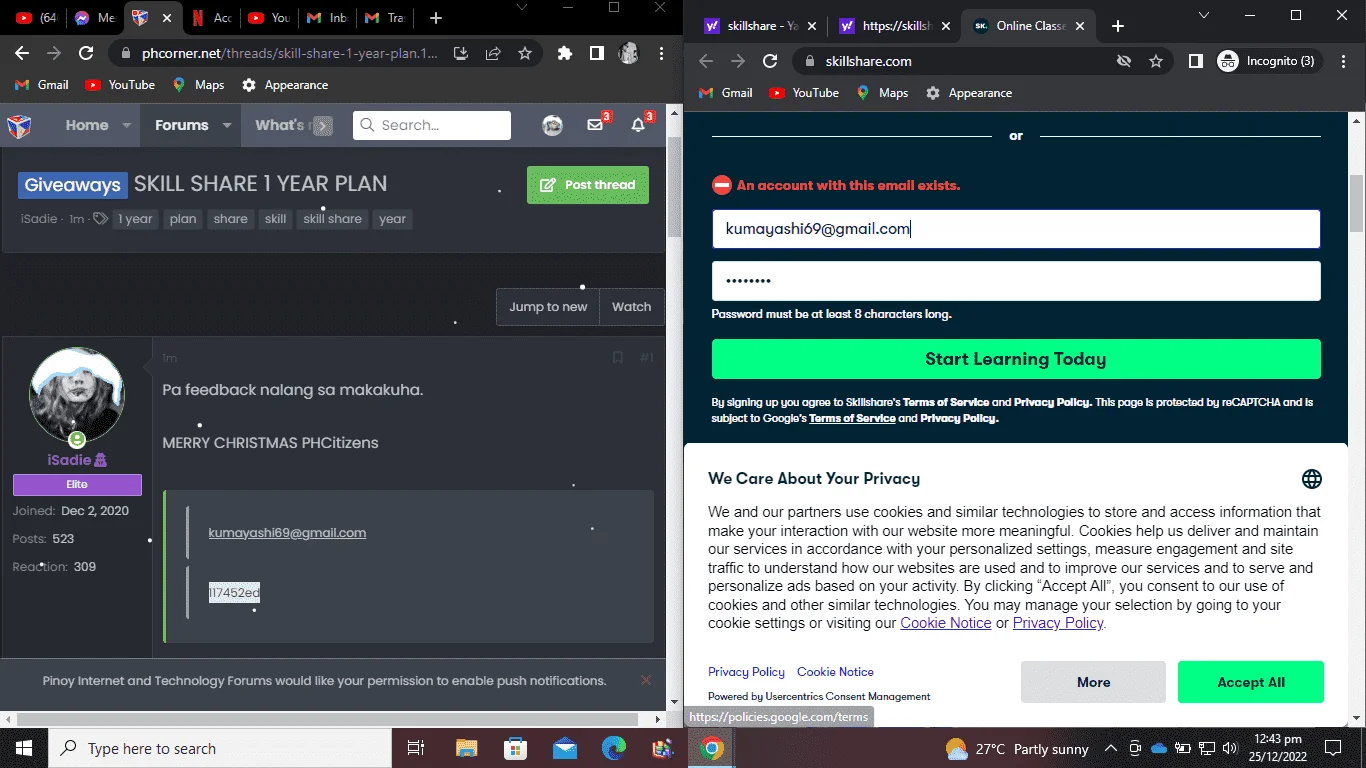
Task: Focus the forum Search box
Action: (x=432, y=125)
